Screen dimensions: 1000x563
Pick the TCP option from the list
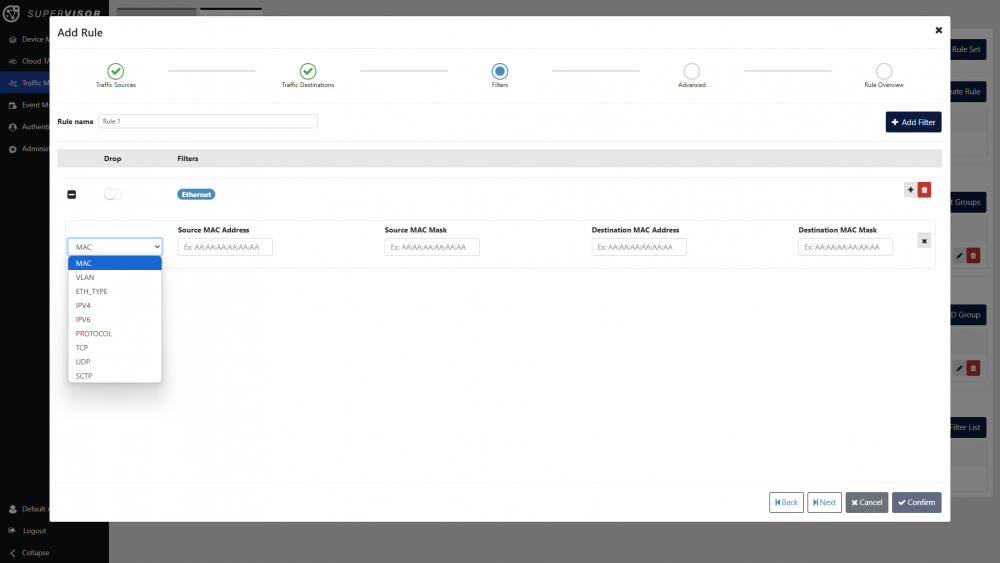pos(82,347)
